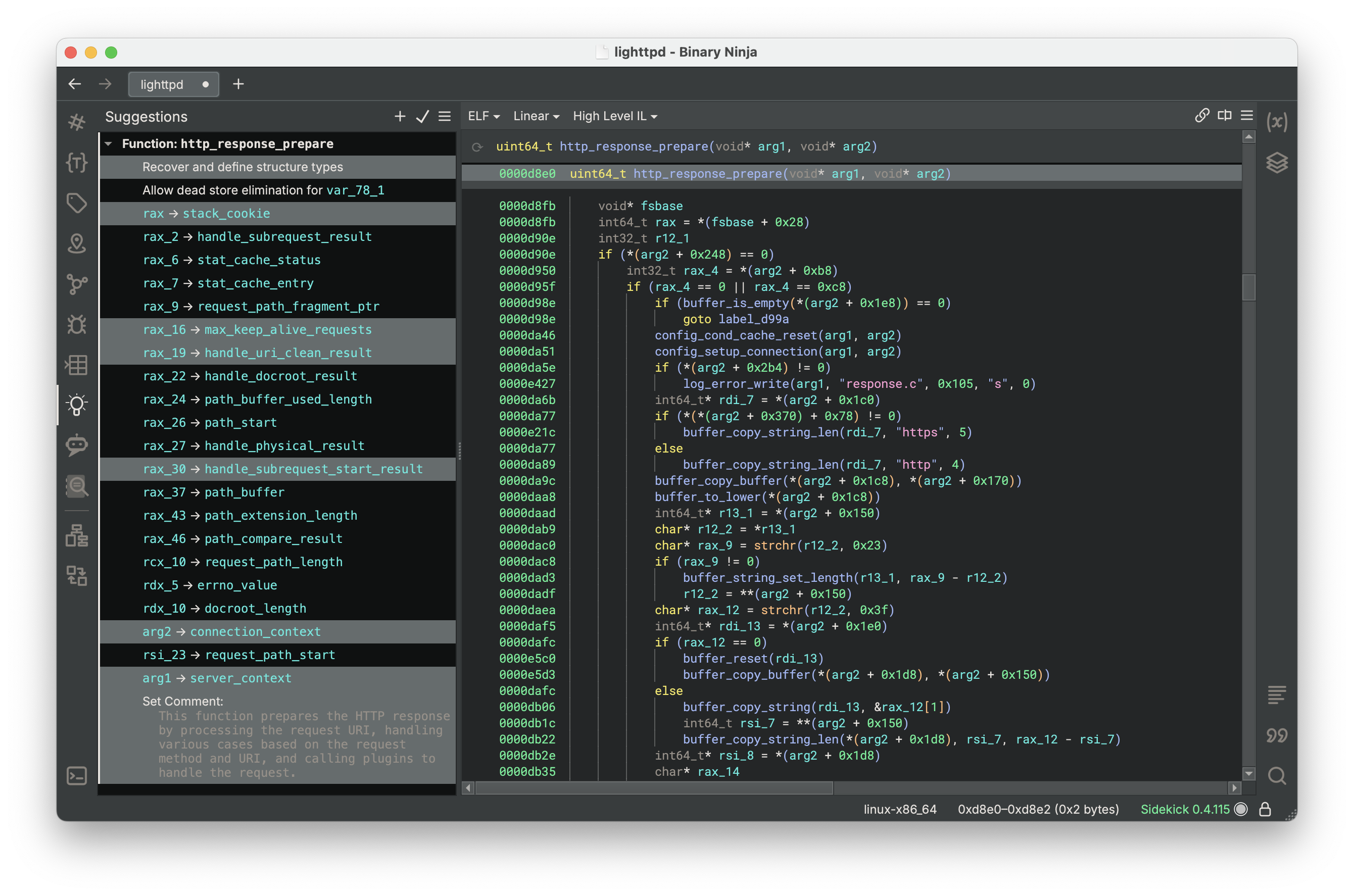
Task: Open the variables (x) panel icon
Action: point(1276,122)
